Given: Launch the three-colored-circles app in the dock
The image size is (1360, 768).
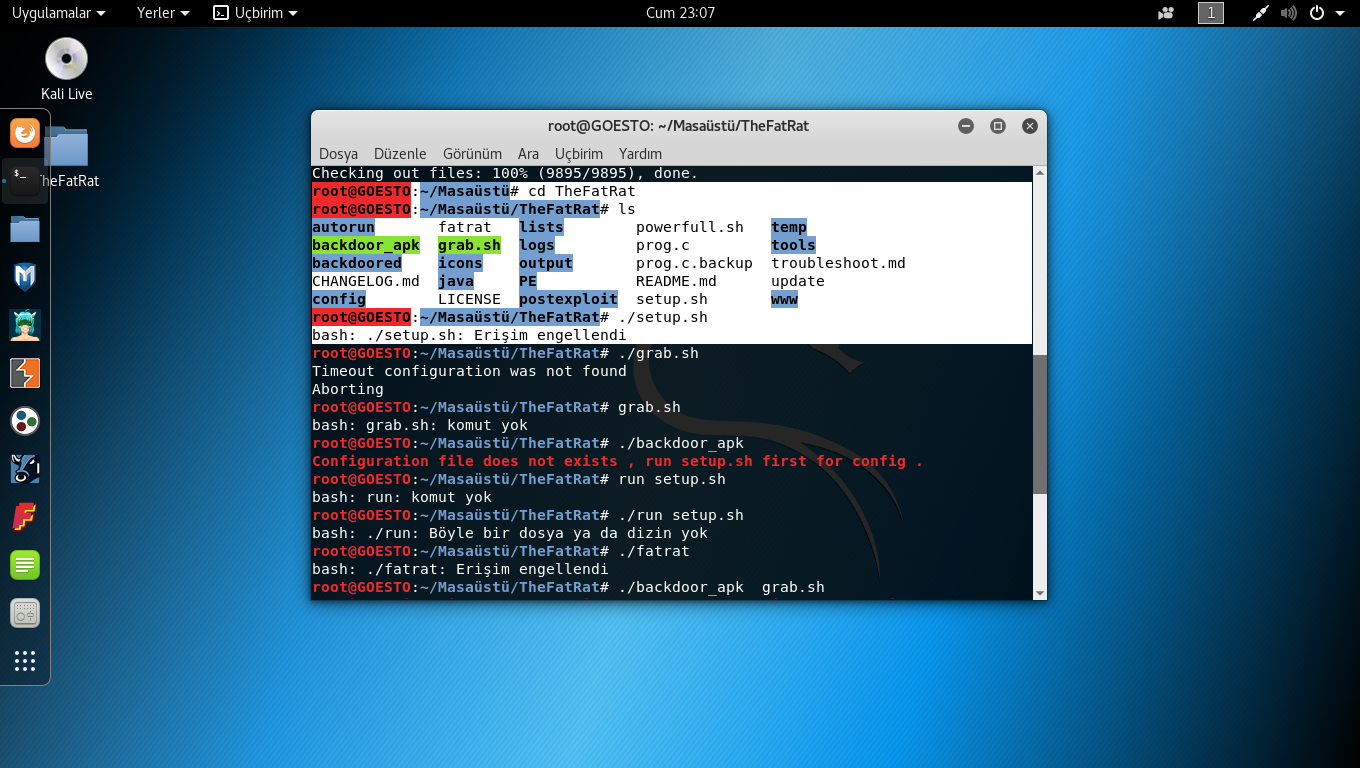Looking at the screenshot, I should [25, 421].
